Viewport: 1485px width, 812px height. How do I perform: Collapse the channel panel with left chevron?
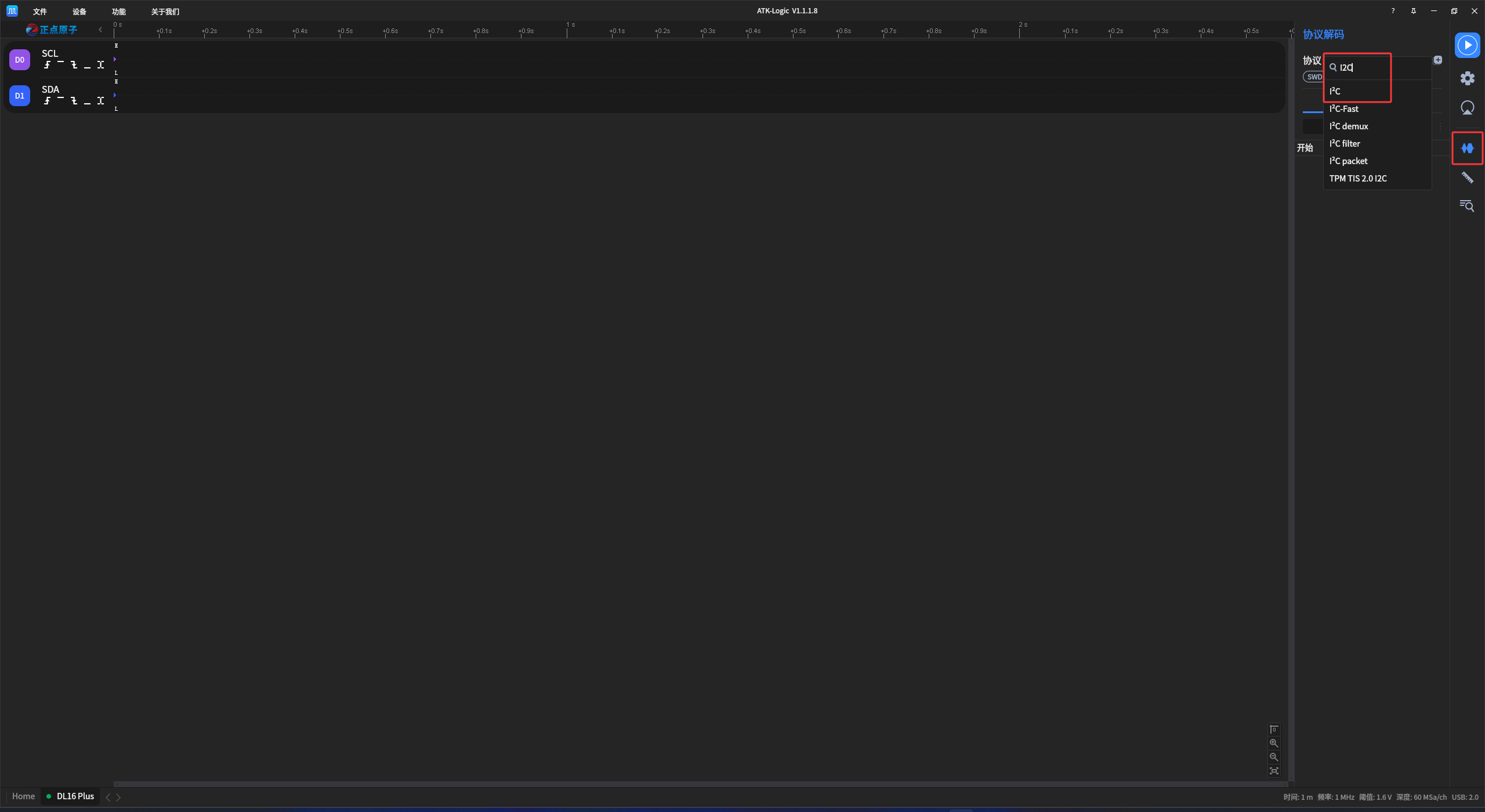coord(100,30)
